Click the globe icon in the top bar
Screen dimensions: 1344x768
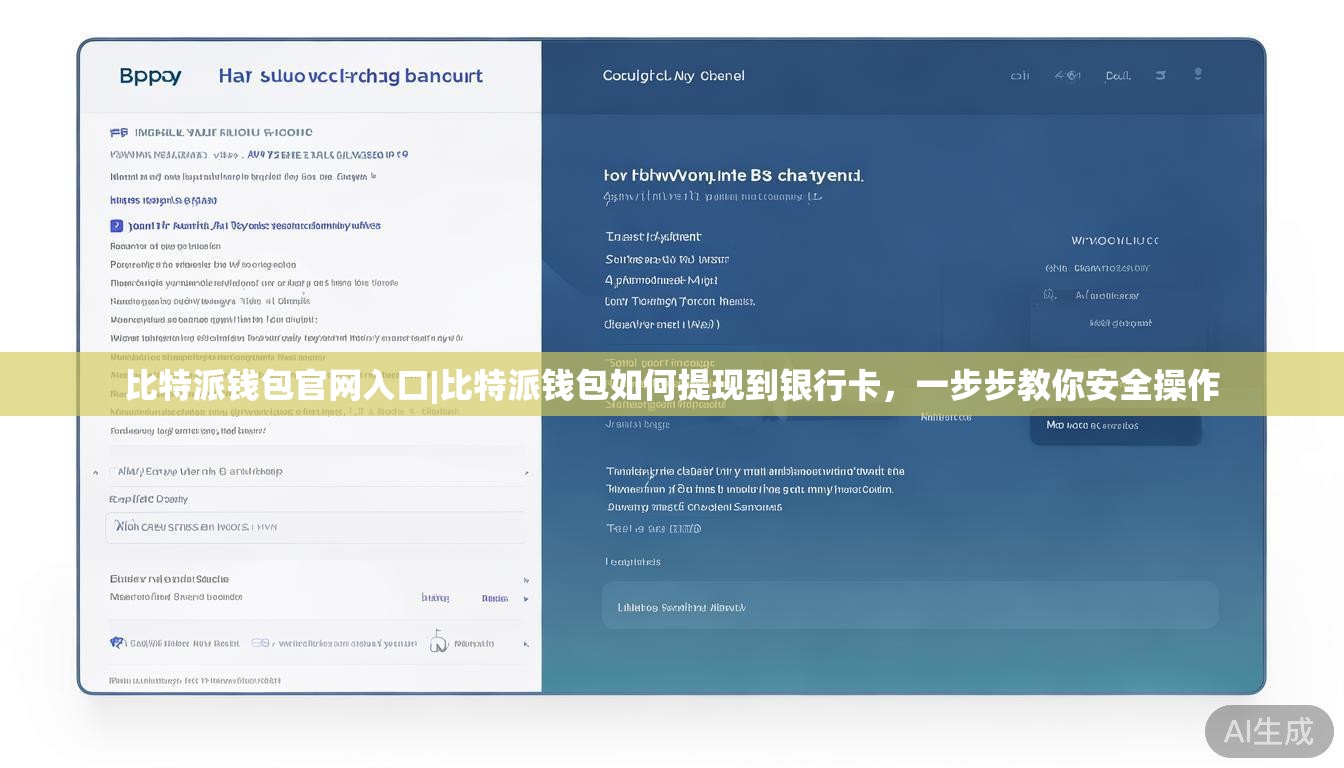(x=1069, y=75)
